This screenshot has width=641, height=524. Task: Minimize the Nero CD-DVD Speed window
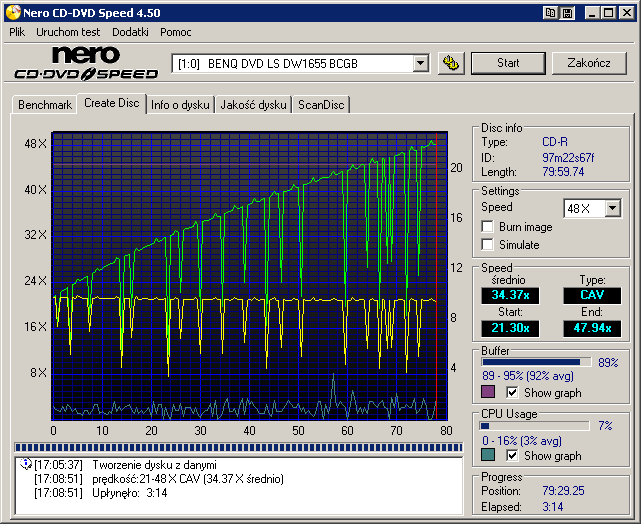tap(592, 13)
